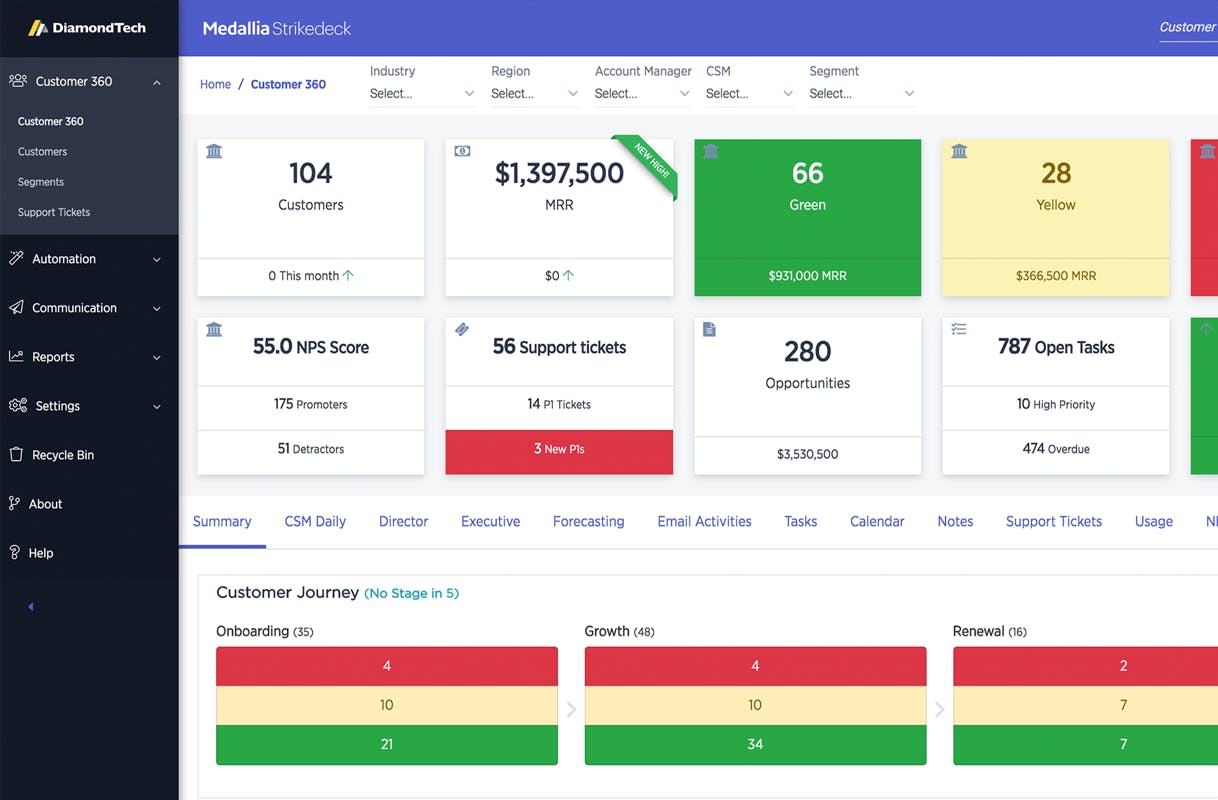
Task: Collapse the Customer 360 sidebar section
Action: coord(157,82)
